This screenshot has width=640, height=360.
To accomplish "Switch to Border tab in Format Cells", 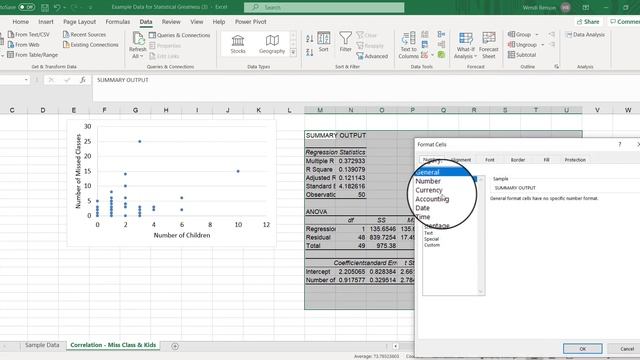I will tap(518, 160).
